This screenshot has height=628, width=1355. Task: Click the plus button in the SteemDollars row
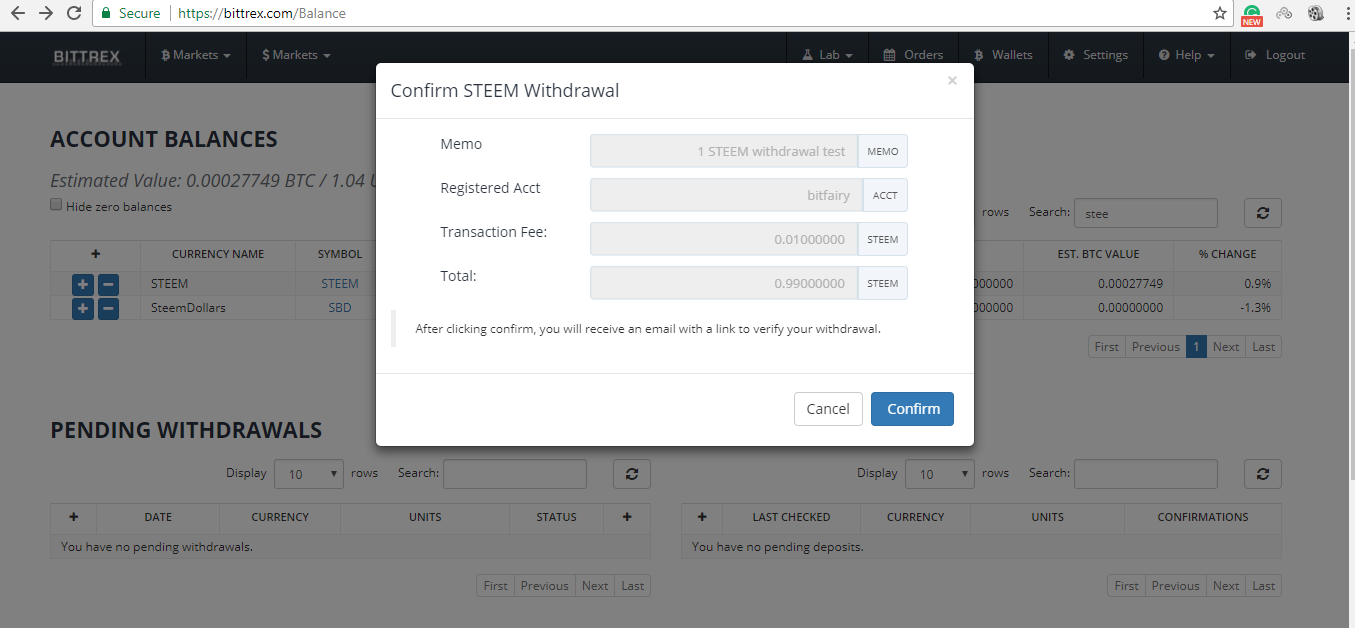(x=83, y=308)
